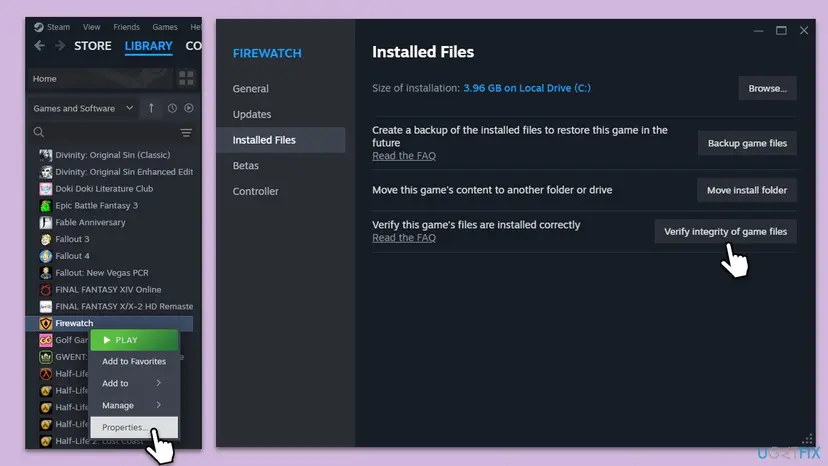The width and height of the screenshot is (828, 466).
Task: Click the Epic Battle Fantasy 3 icon
Action: (46, 206)
